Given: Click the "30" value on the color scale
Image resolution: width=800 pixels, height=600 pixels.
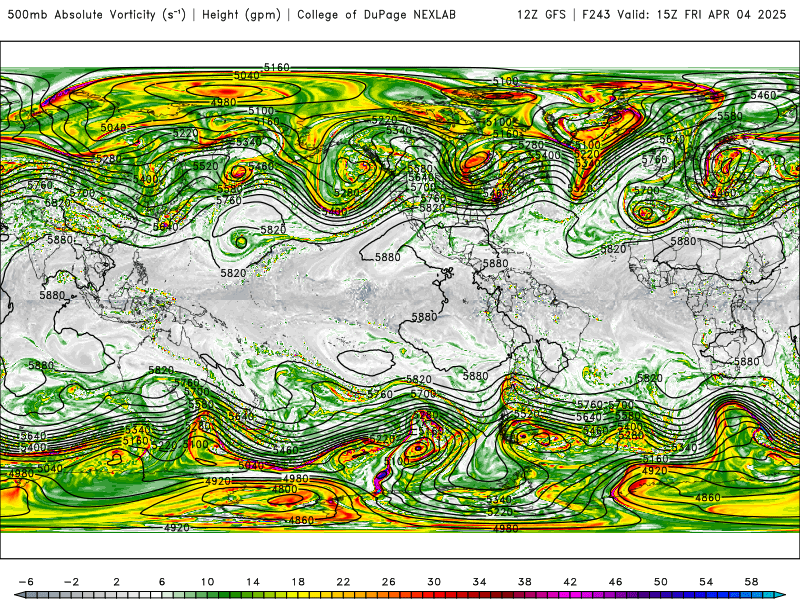Looking at the screenshot, I should [x=434, y=582].
